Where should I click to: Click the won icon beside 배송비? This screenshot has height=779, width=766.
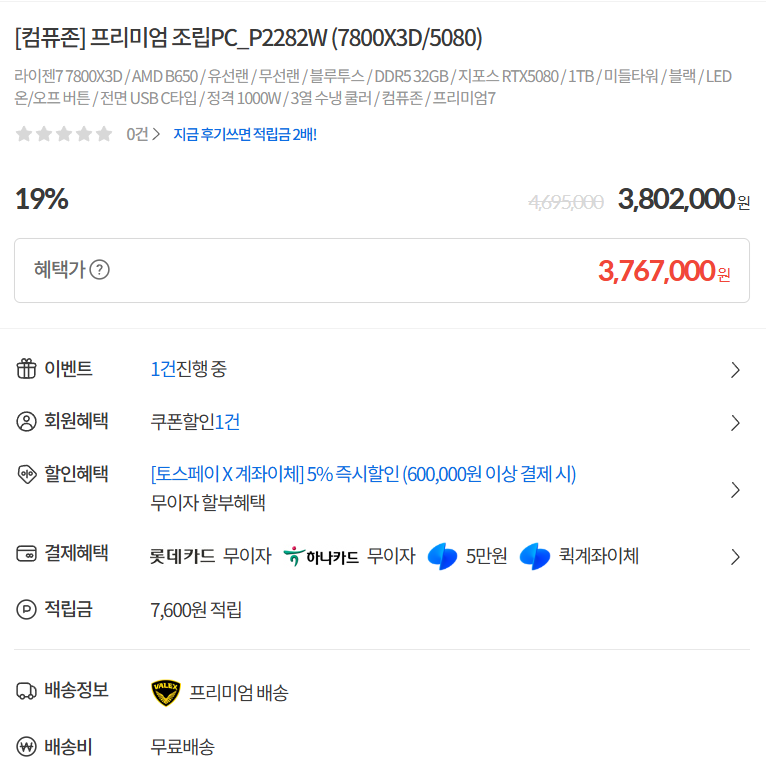click(26, 746)
